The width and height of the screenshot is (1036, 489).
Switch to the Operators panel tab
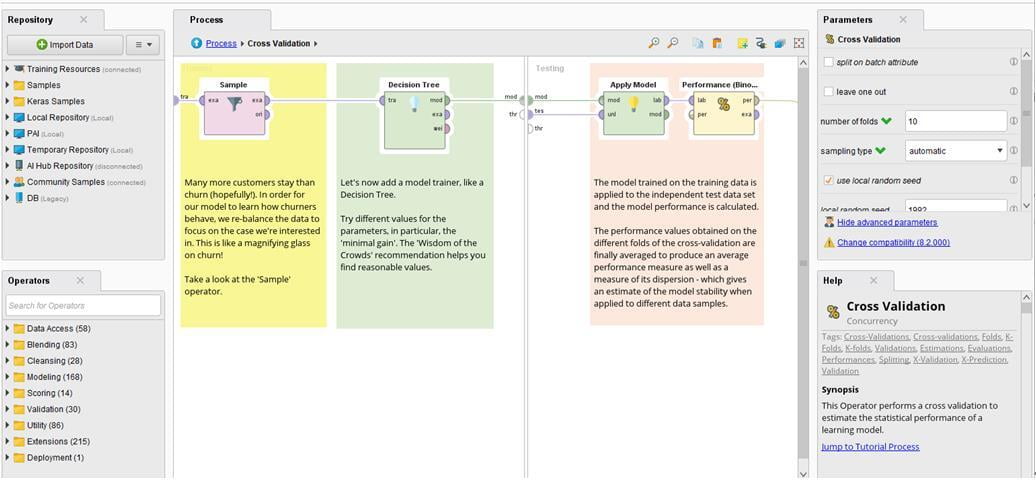[29, 281]
